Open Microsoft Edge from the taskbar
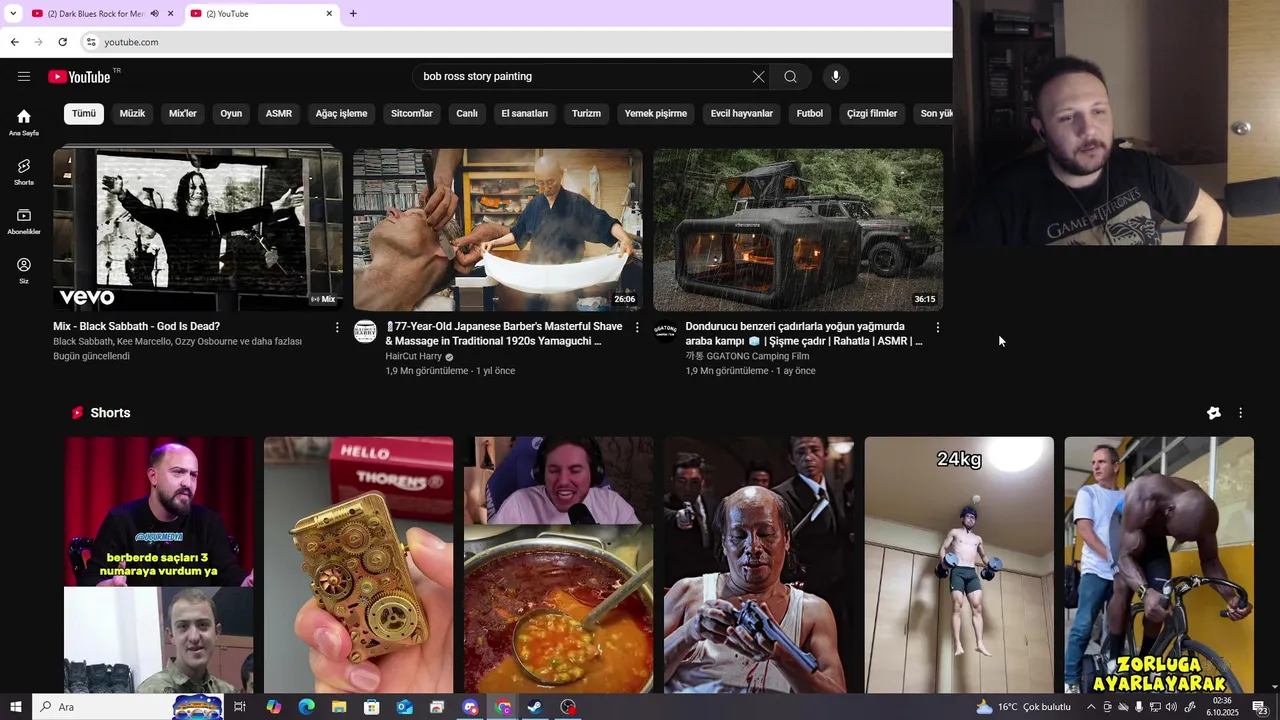Screen dimensions: 1280x720 pos(306,707)
